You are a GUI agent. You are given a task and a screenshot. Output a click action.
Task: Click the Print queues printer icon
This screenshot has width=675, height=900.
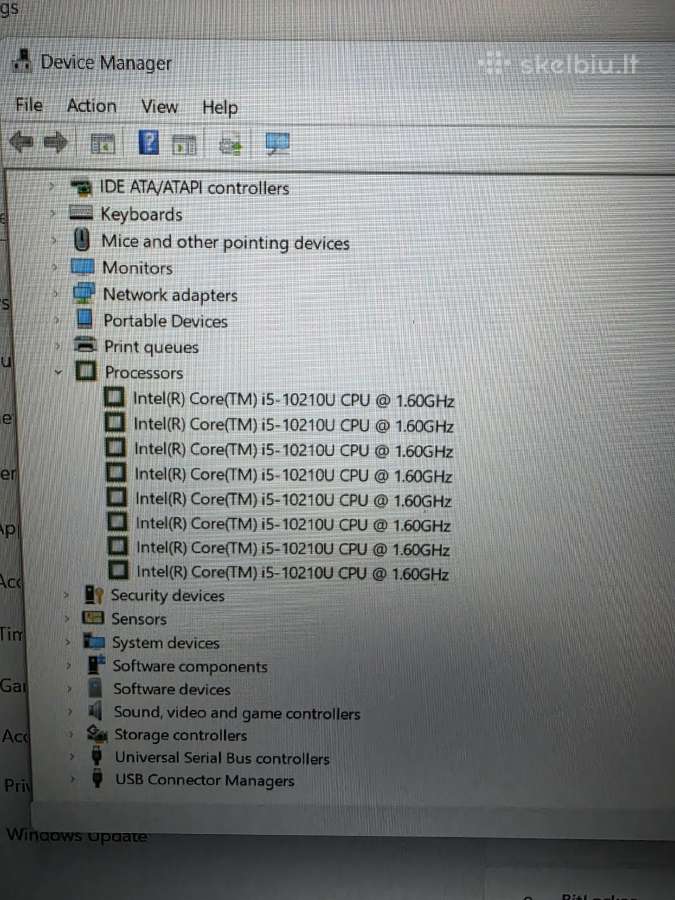[86, 345]
